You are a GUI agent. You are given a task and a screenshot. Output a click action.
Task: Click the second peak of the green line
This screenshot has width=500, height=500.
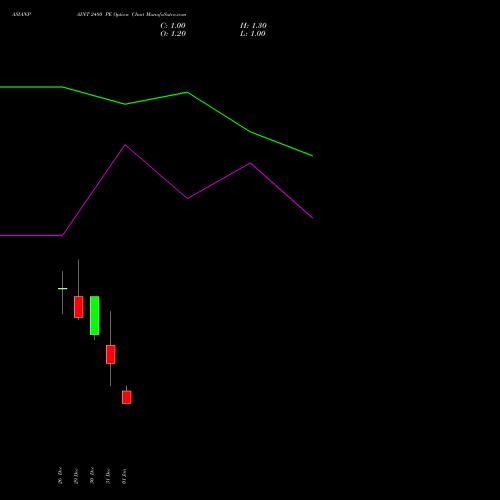point(187,92)
